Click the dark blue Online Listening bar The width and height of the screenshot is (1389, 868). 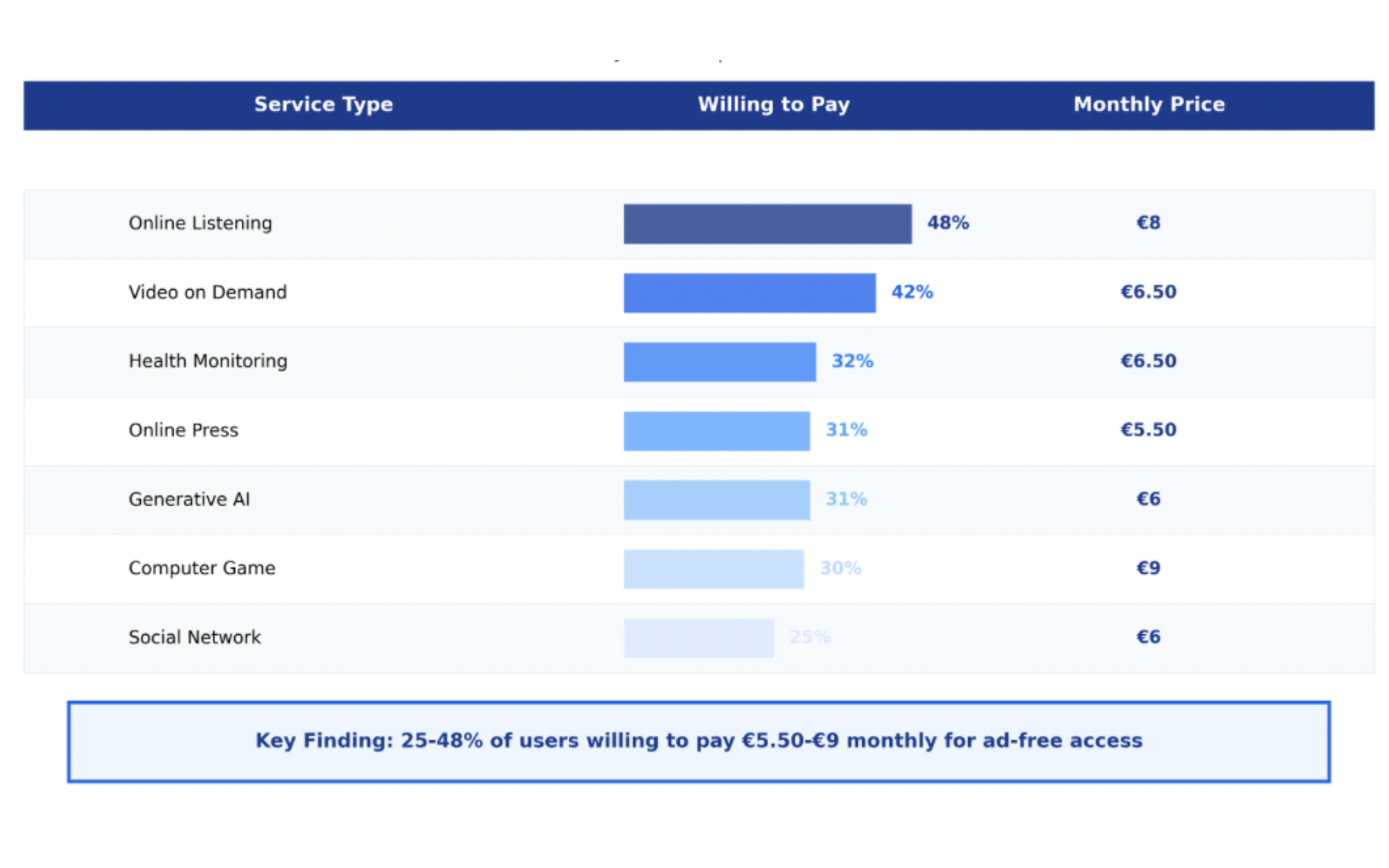click(767, 224)
